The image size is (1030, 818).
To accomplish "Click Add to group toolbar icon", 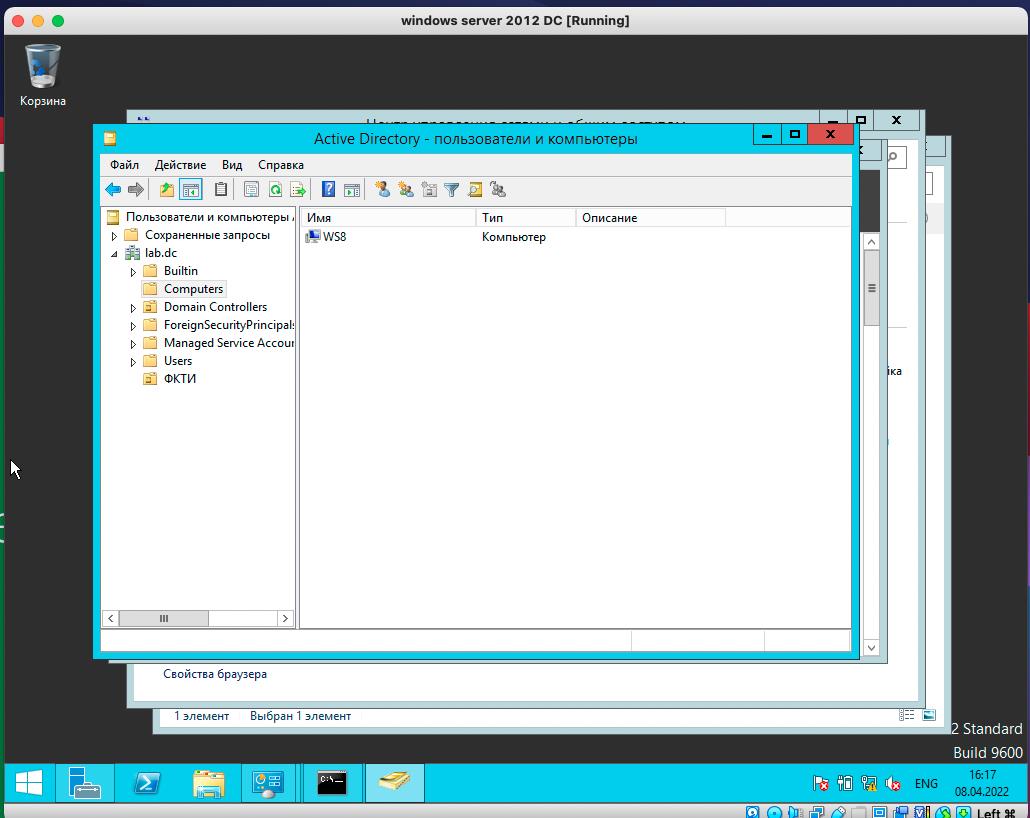I will (498, 190).
